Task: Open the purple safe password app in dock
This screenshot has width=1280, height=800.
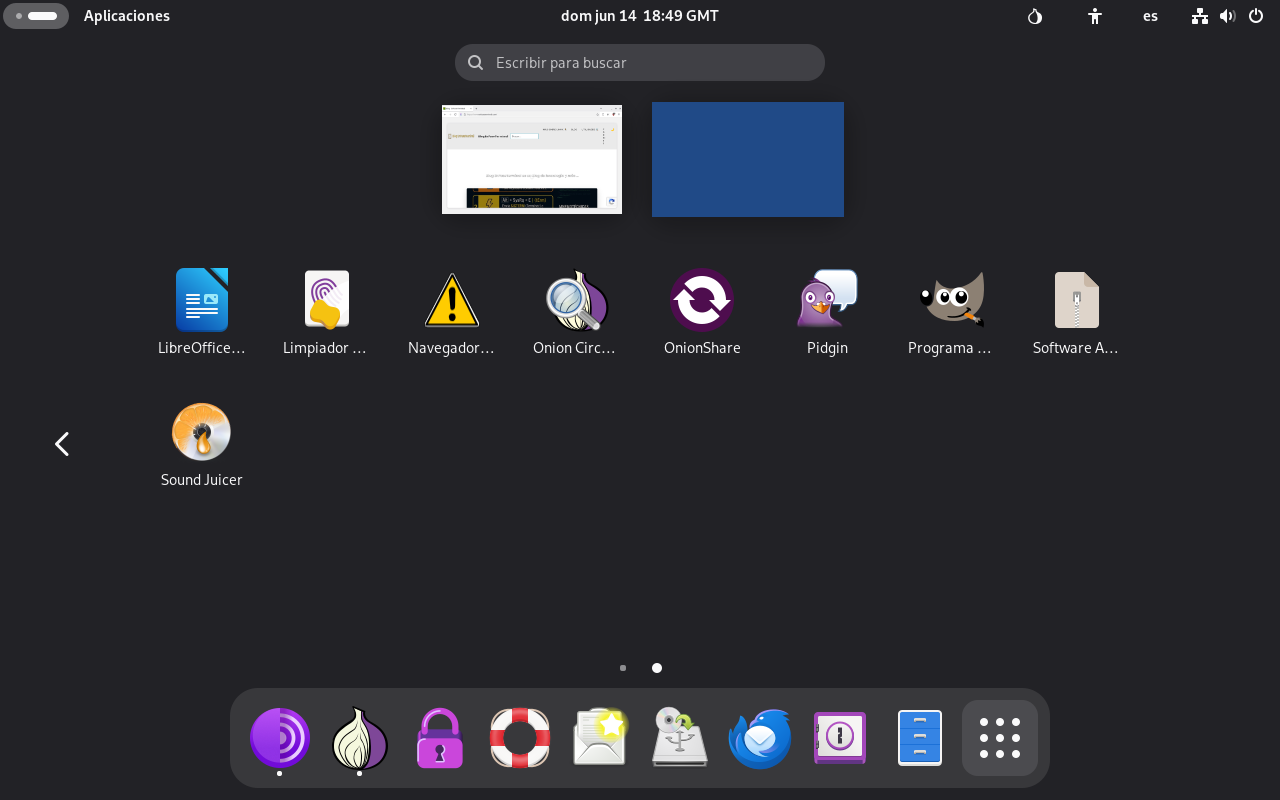Action: point(840,738)
